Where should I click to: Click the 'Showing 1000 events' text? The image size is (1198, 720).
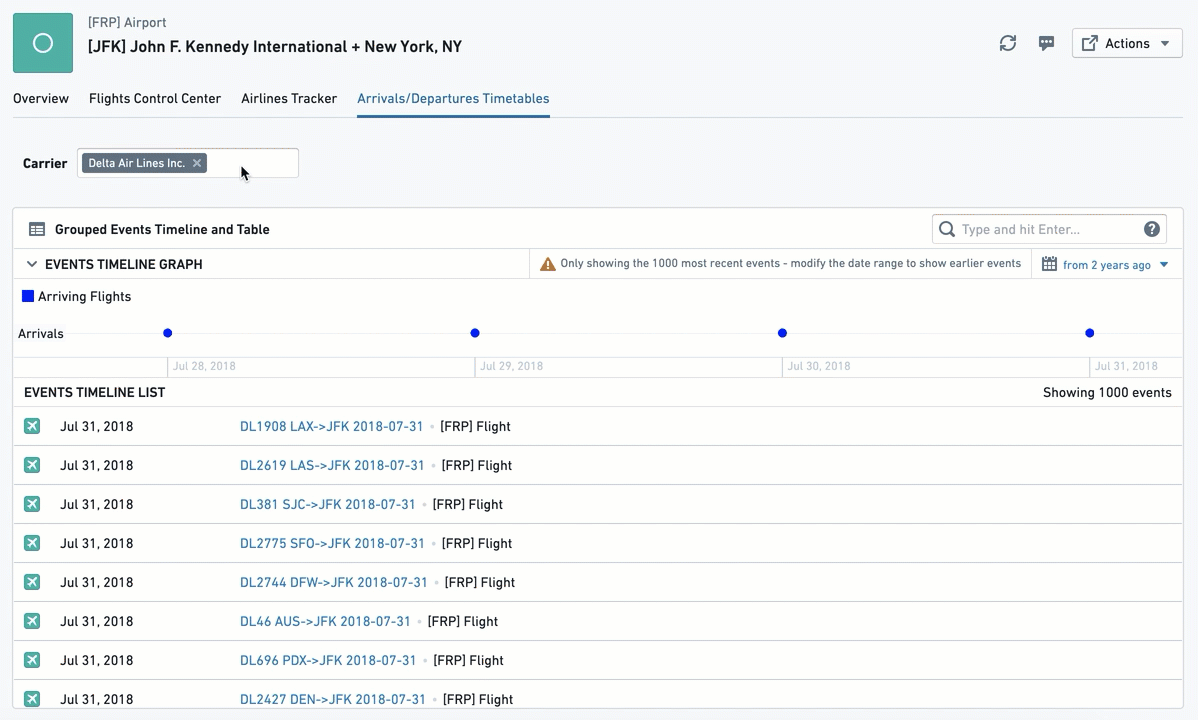coord(1107,393)
